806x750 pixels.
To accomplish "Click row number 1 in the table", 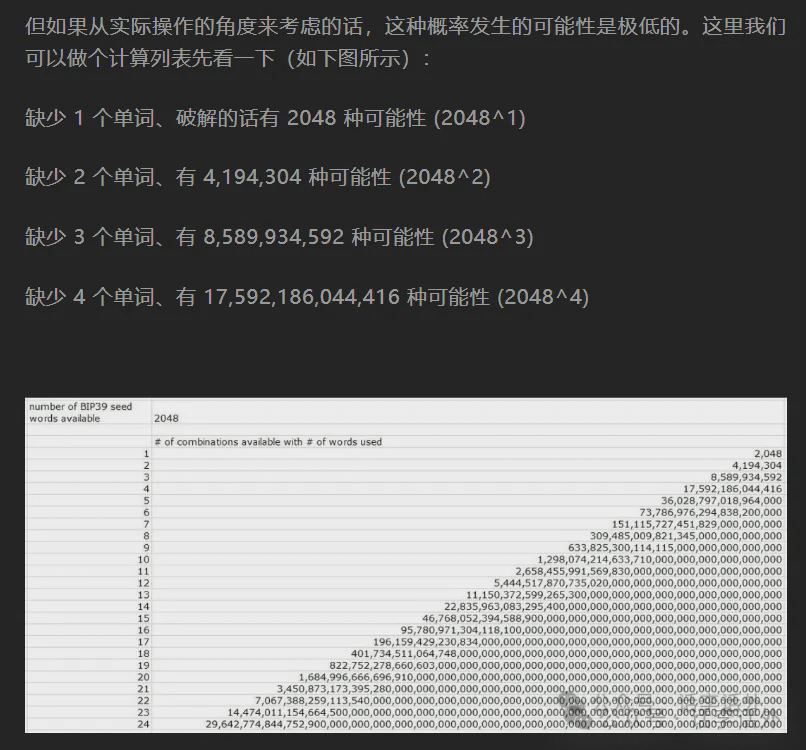I will (x=145, y=453).
